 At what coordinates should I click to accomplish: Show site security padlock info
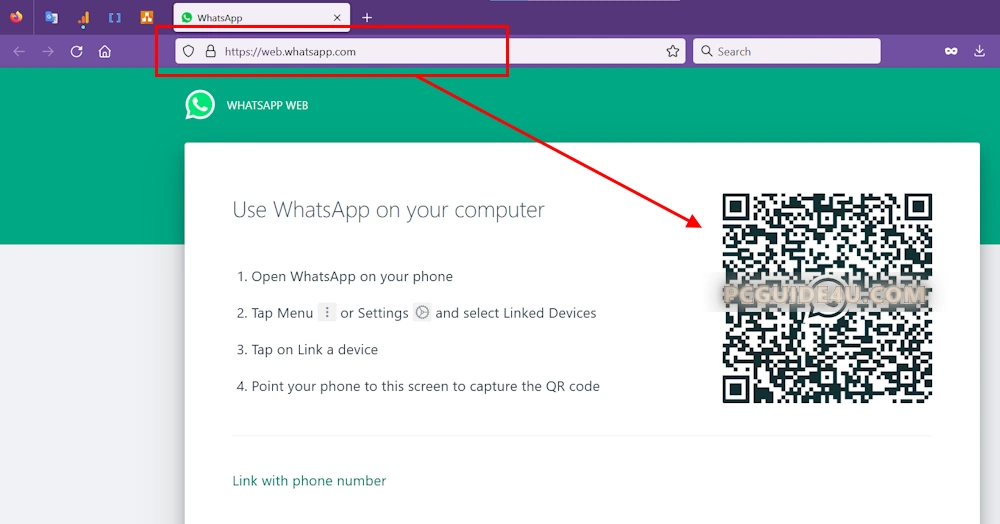[x=210, y=52]
